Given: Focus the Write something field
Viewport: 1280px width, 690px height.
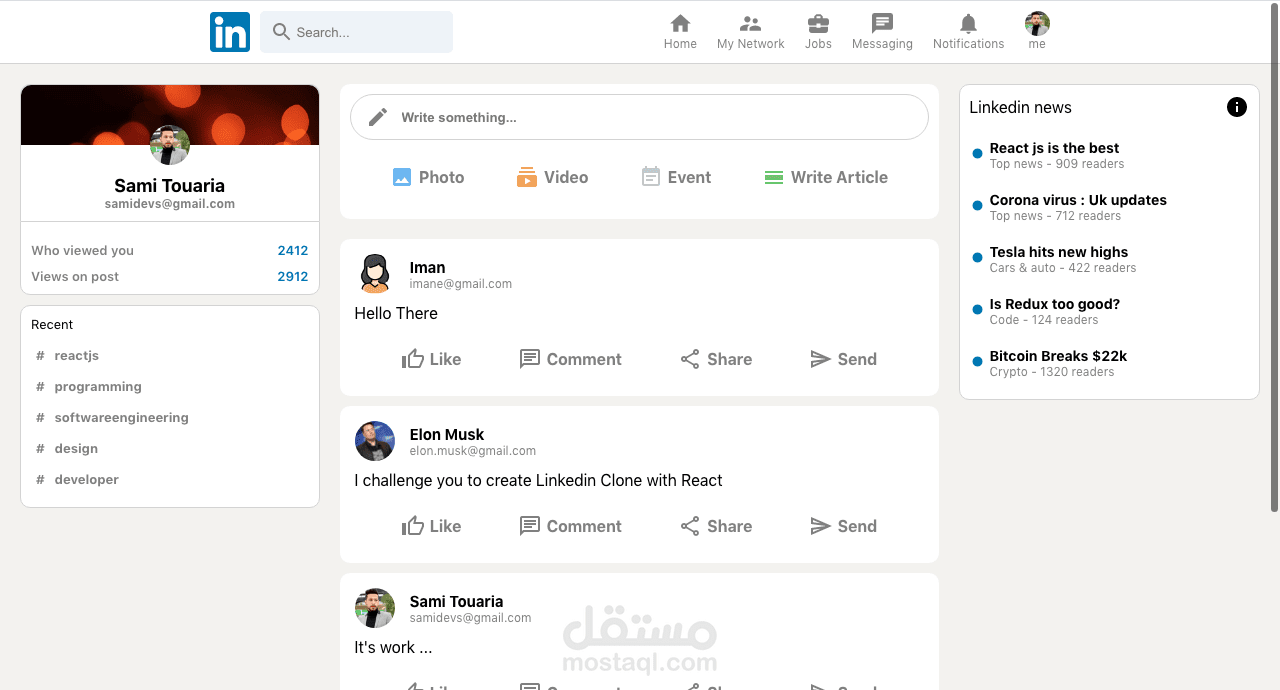Looking at the screenshot, I should click(x=639, y=117).
